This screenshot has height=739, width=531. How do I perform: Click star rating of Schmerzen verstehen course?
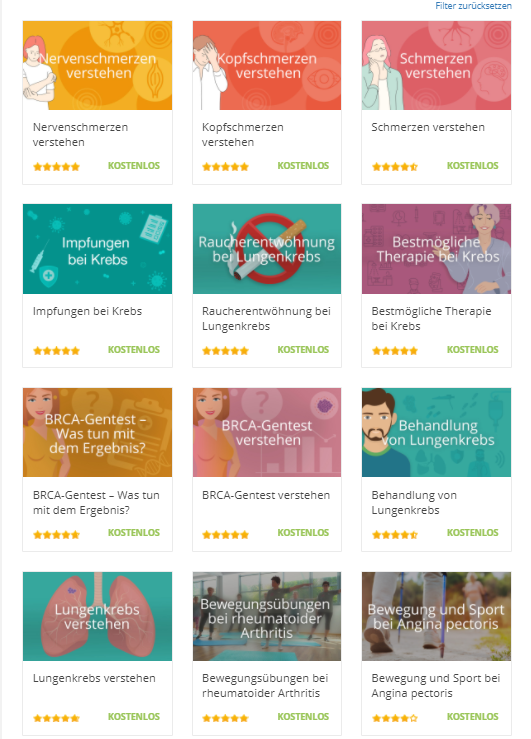(x=395, y=166)
